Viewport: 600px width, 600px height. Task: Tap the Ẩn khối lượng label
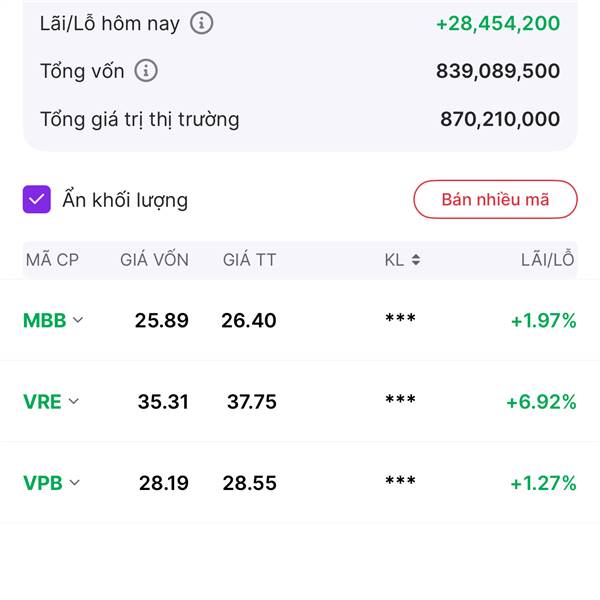125,200
